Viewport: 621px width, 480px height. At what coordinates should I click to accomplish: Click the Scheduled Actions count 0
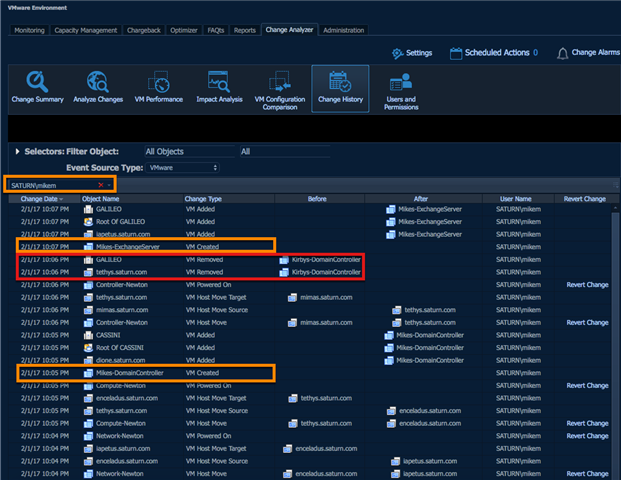535,53
